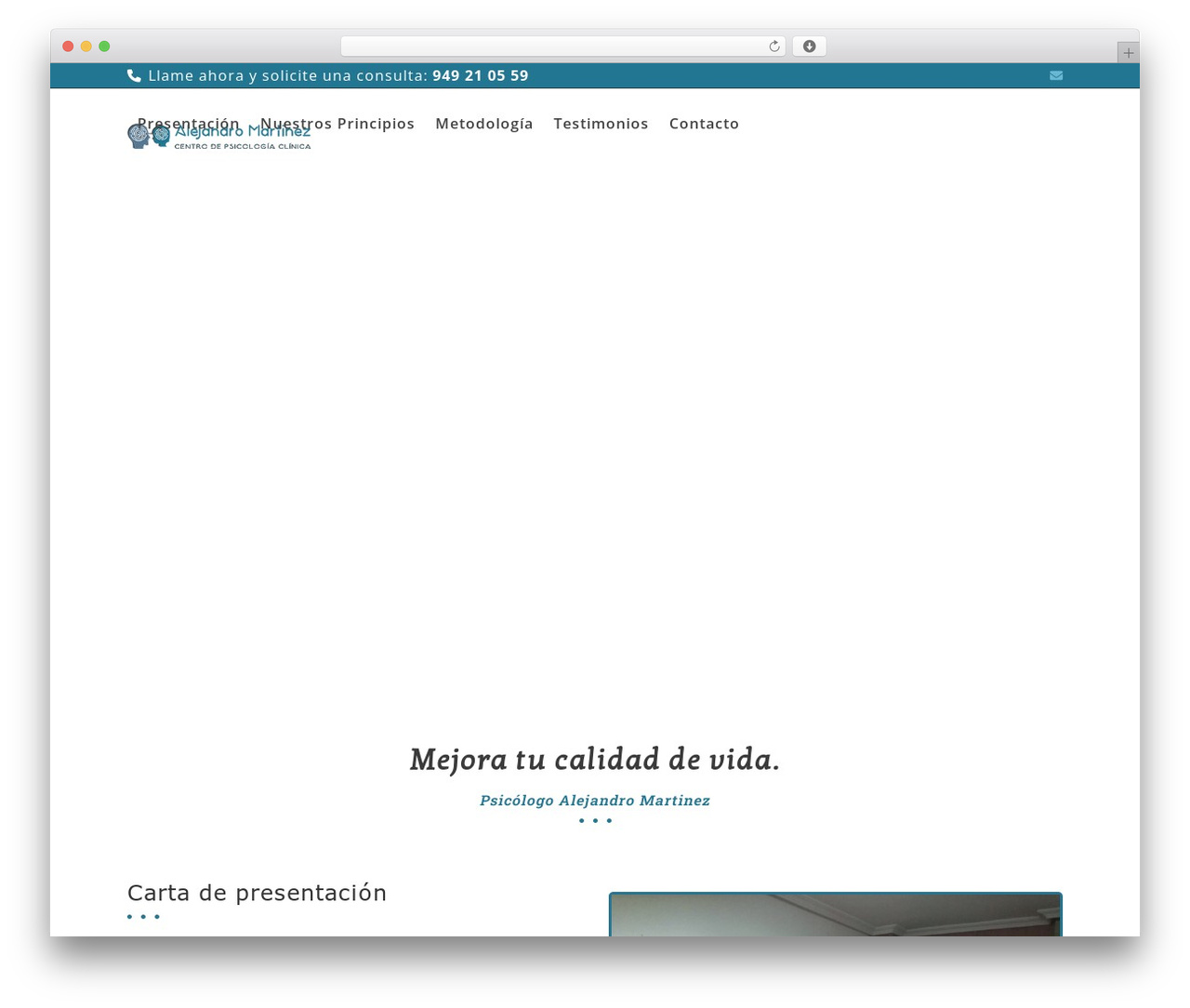Maximize the window with green button

[x=104, y=46]
